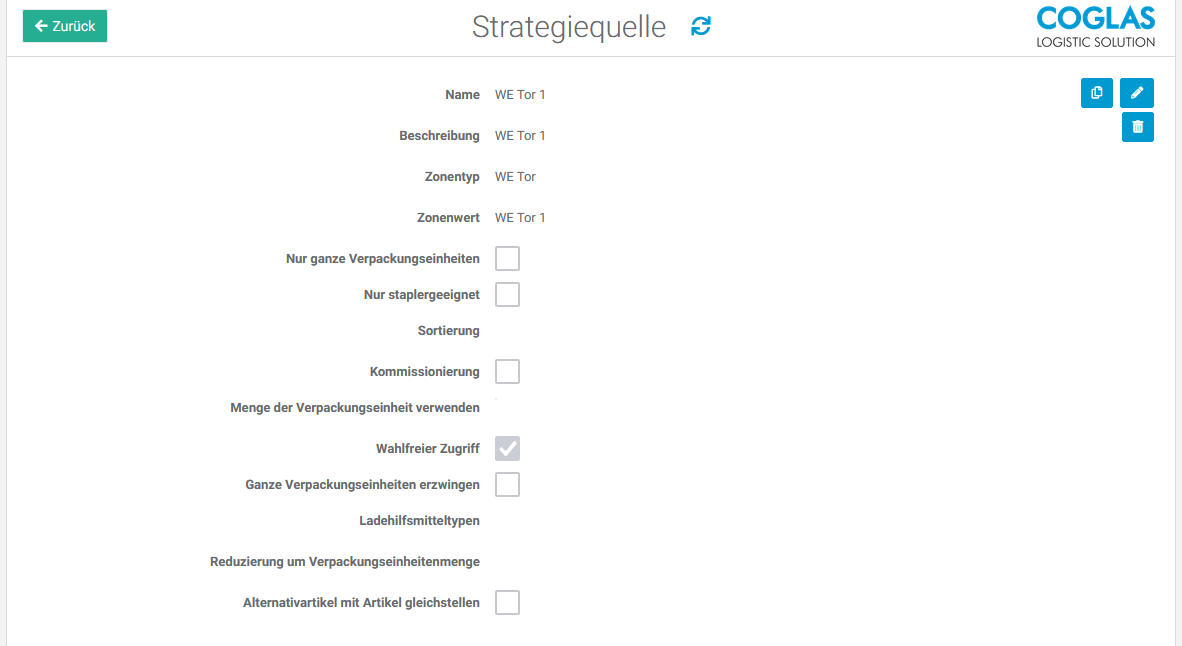Click the Name value WE Tor 1
Image resolution: width=1182 pixels, height=646 pixels.
(520, 95)
